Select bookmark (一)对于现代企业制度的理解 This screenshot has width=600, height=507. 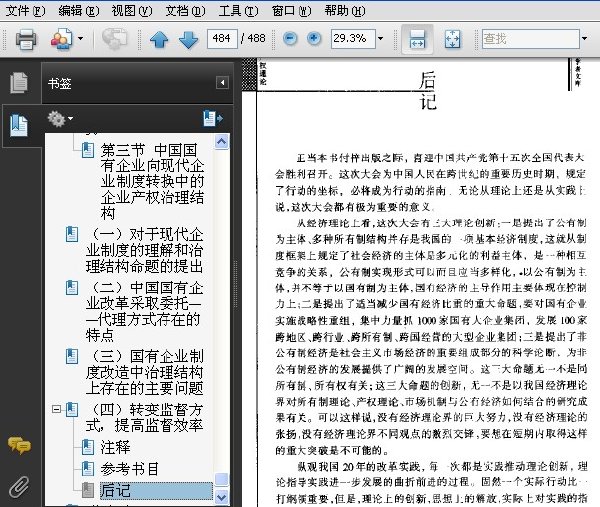[145, 250]
